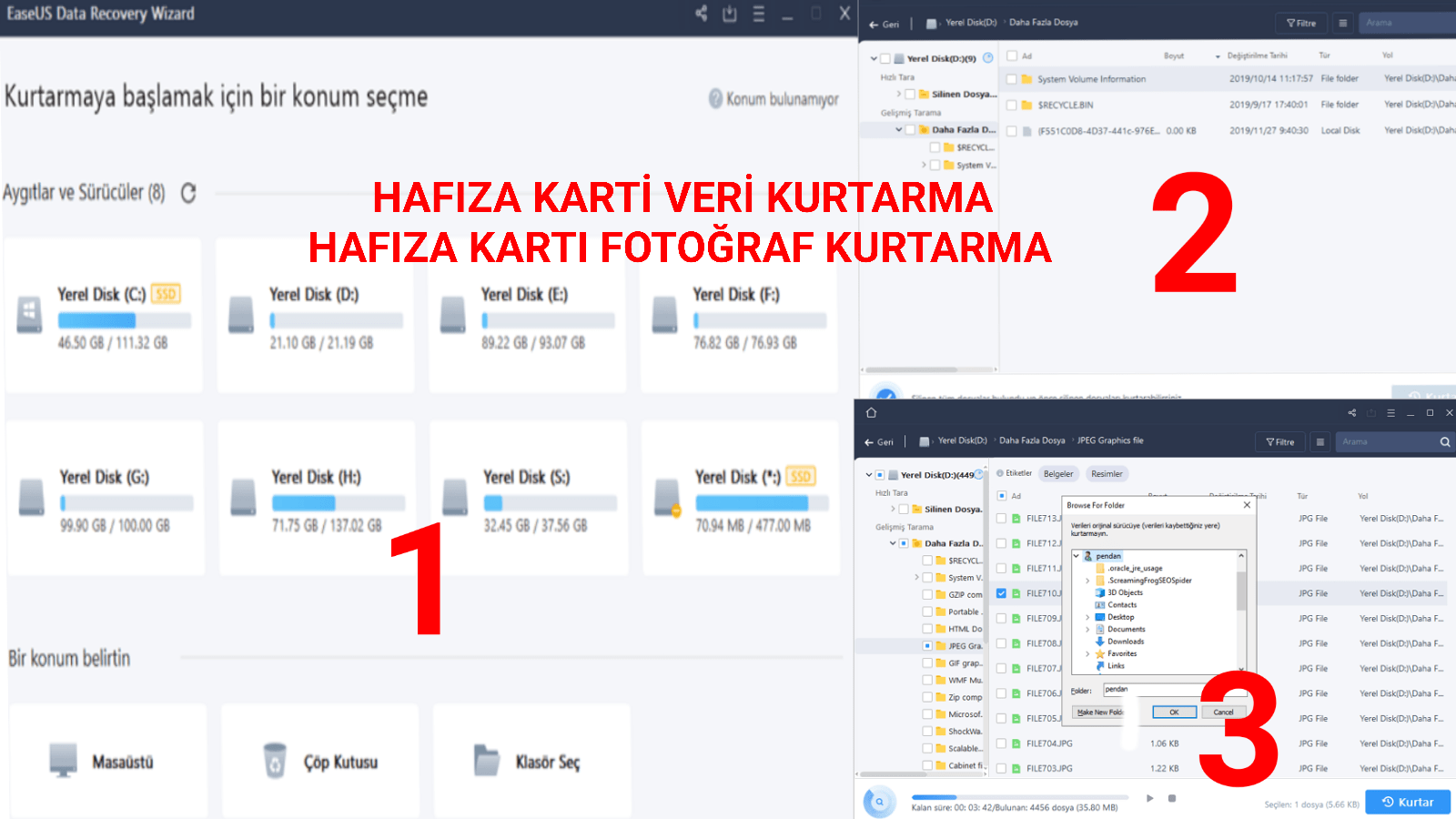Check System Volume Information row checkbox
Image resolution: width=1456 pixels, height=819 pixels.
tap(1011, 79)
